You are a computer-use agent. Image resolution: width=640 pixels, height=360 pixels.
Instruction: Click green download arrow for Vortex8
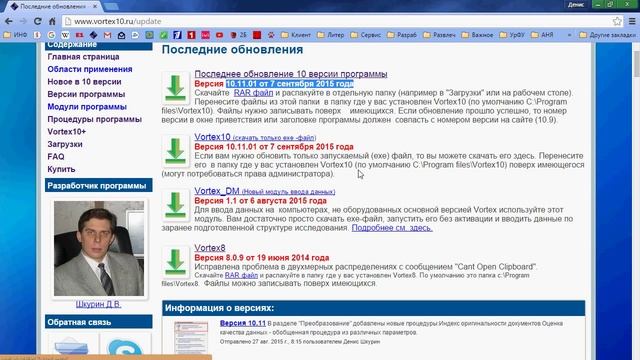tap(176, 262)
